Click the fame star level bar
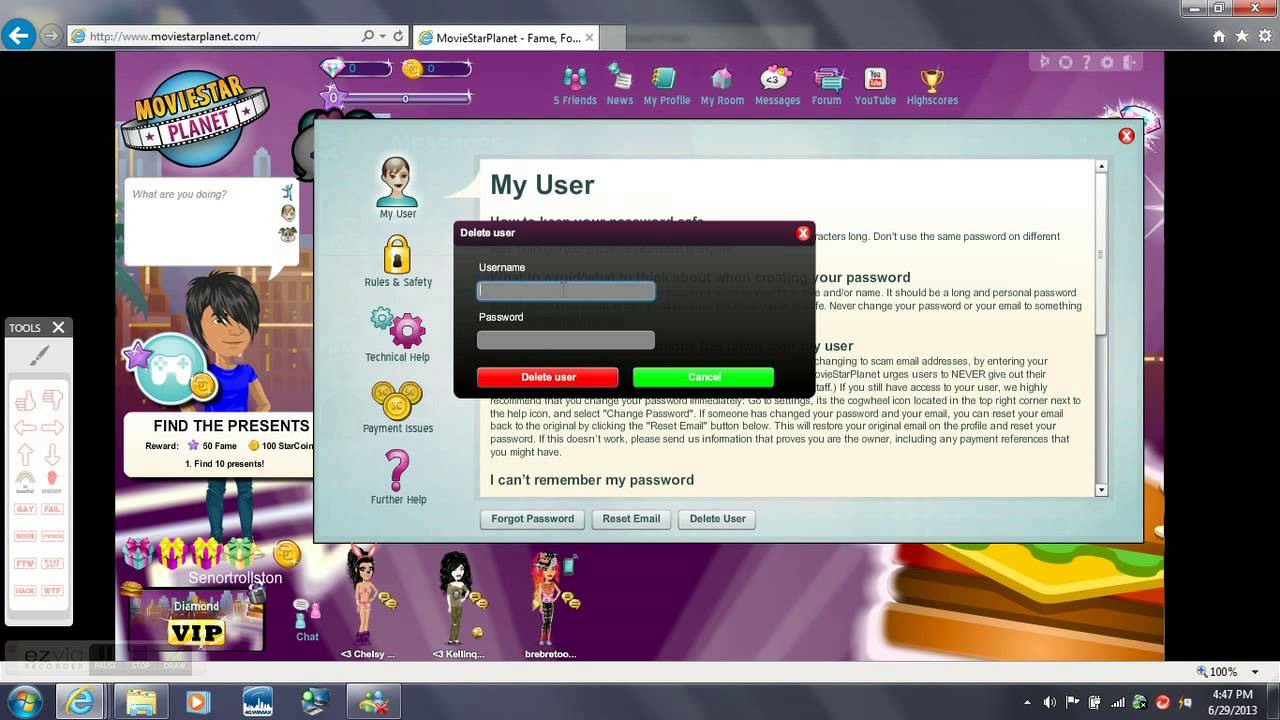This screenshot has width=1280, height=720. click(x=397, y=98)
